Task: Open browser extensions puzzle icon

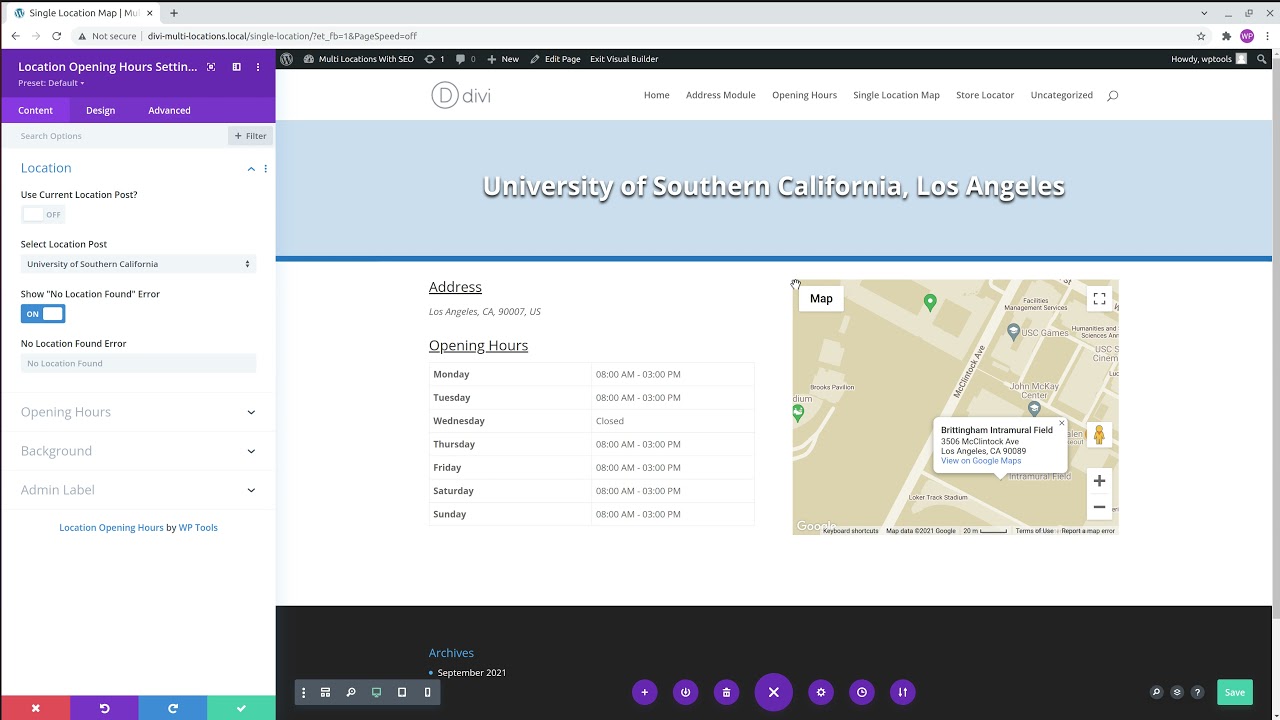Action: pyautogui.click(x=1226, y=36)
